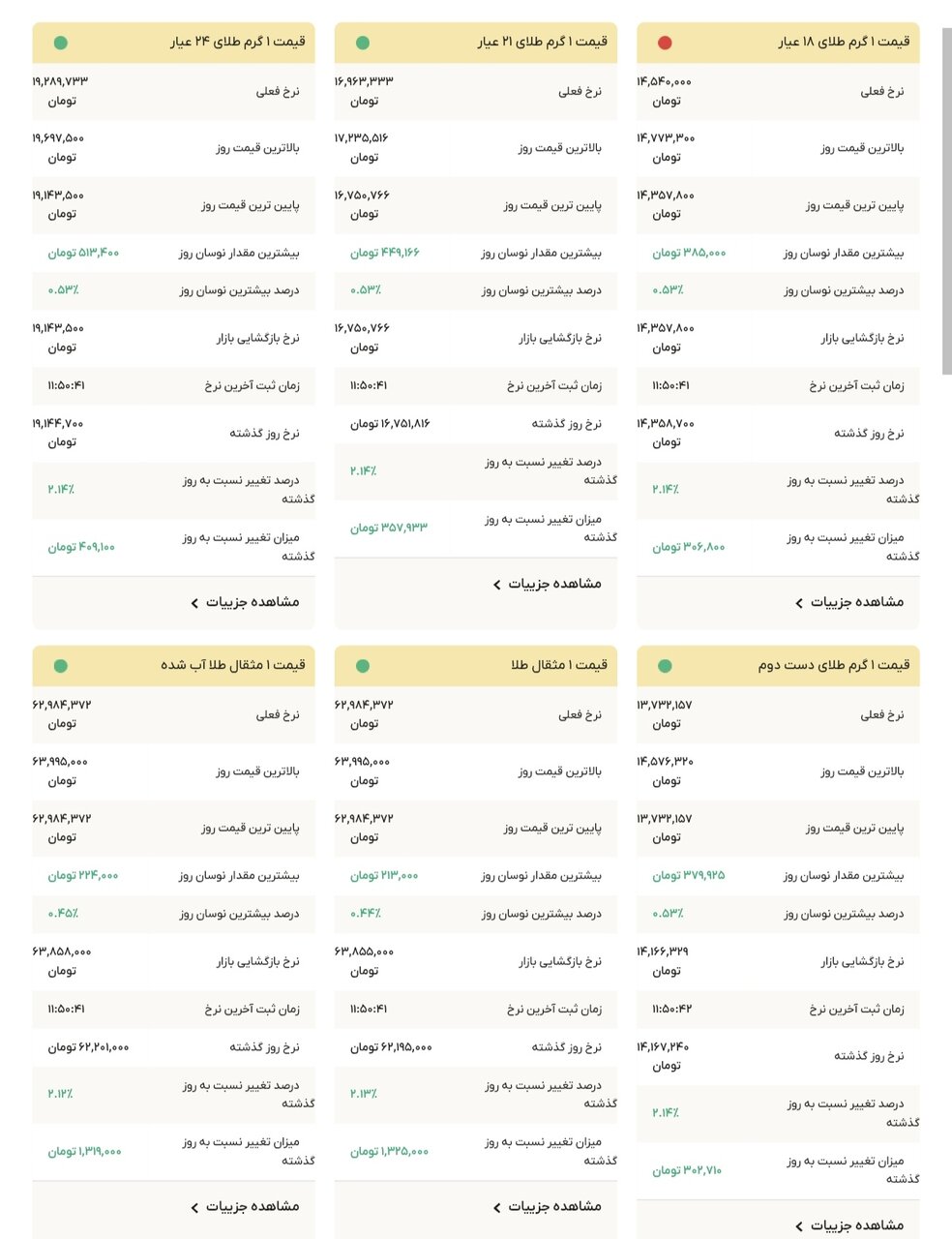Toggle the indicator on second-hand gold card header
This screenshot has width=952, height=1239.
tap(664, 665)
